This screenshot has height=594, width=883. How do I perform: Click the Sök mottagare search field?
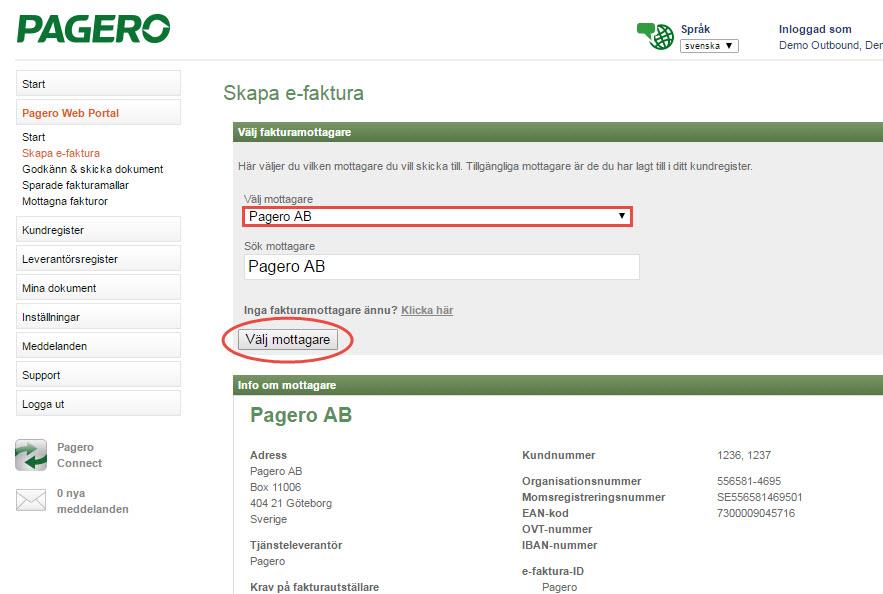pos(442,266)
